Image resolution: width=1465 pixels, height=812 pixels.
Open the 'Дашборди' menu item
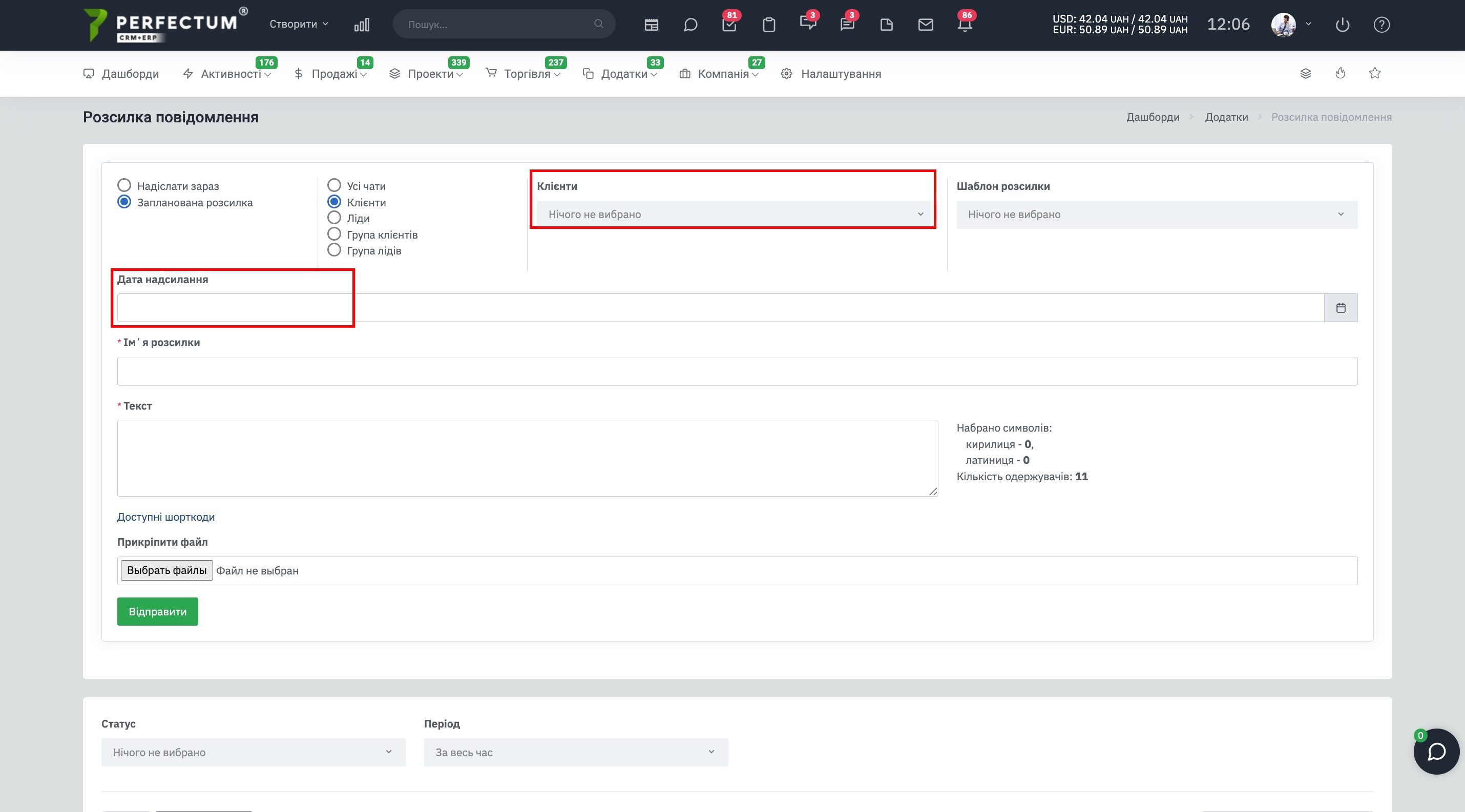point(121,73)
